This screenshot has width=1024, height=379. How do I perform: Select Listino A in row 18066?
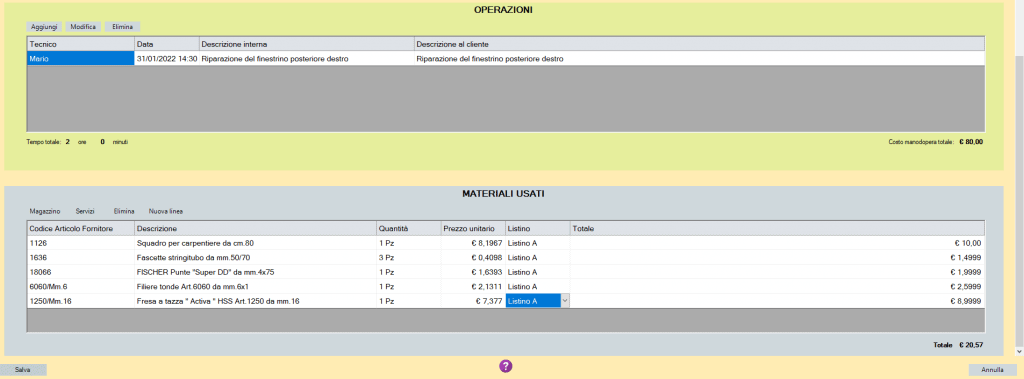click(x=537, y=272)
